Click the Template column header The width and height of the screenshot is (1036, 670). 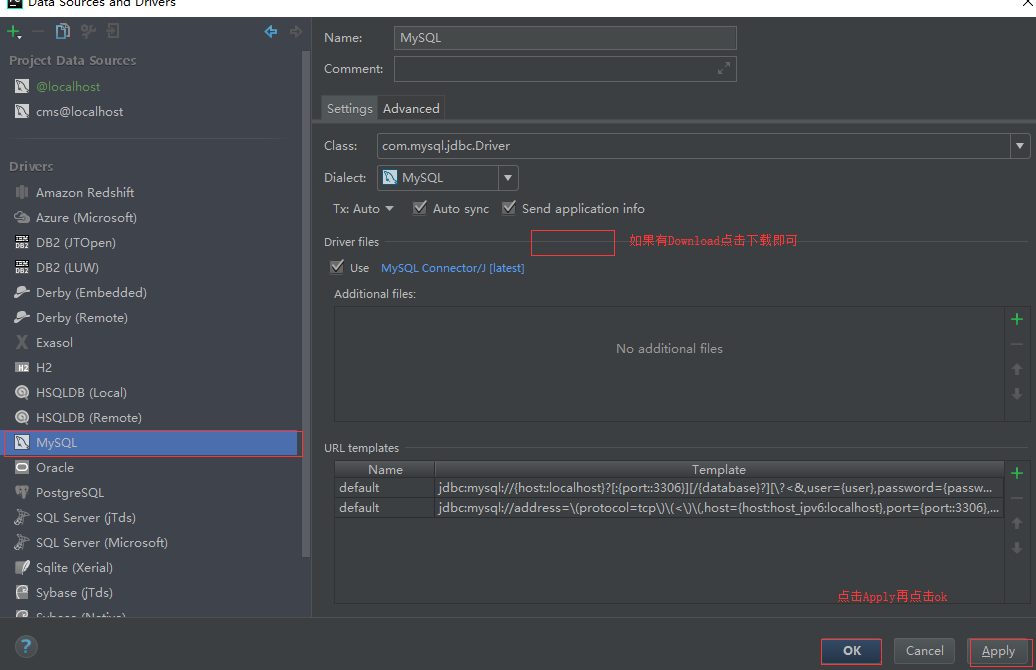tap(719, 470)
